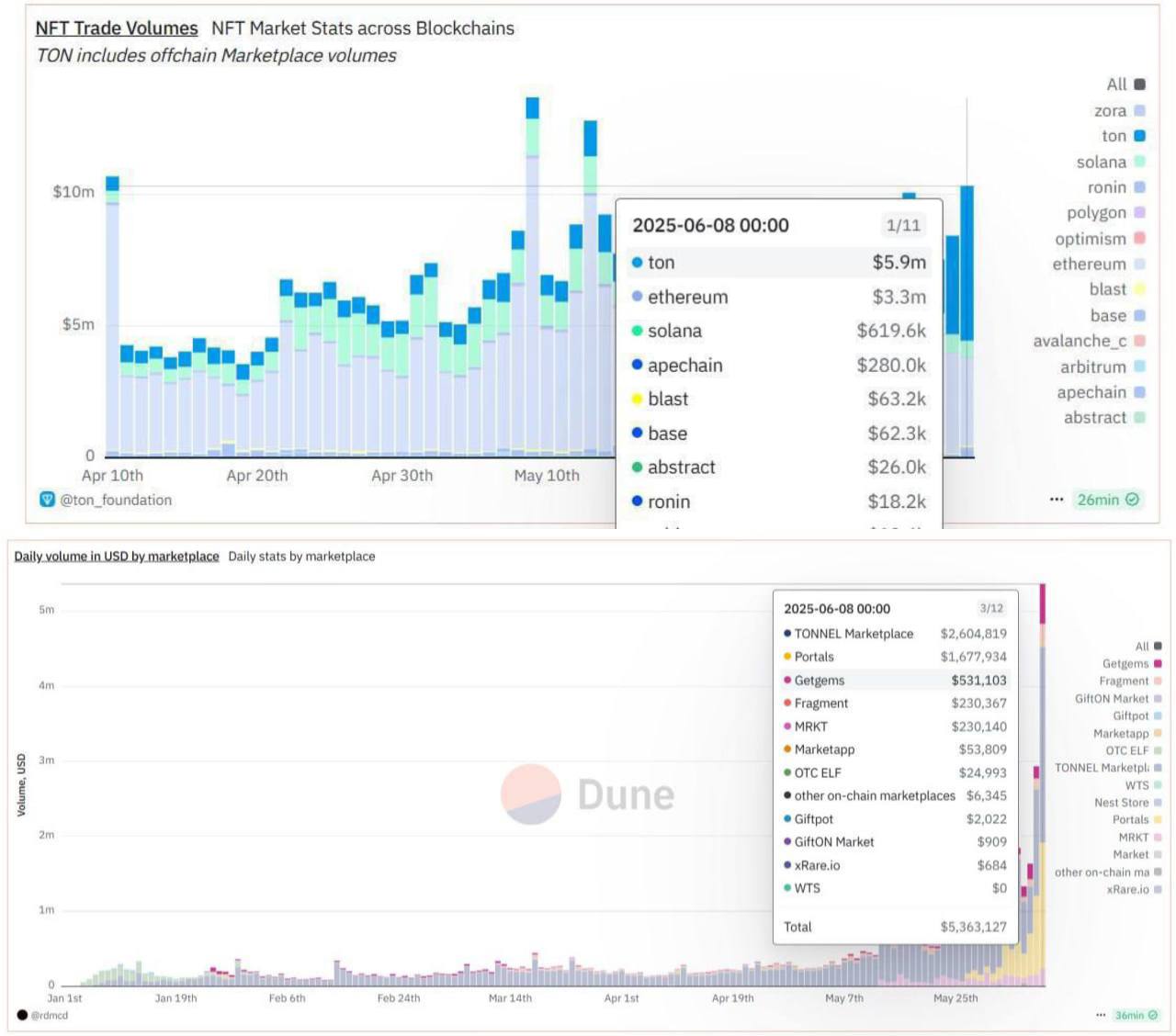Select the blast $63.2k tooltip row
Image resolution: width=1176 pixels, height=1036 pixels.
click(x=779, y=400)
